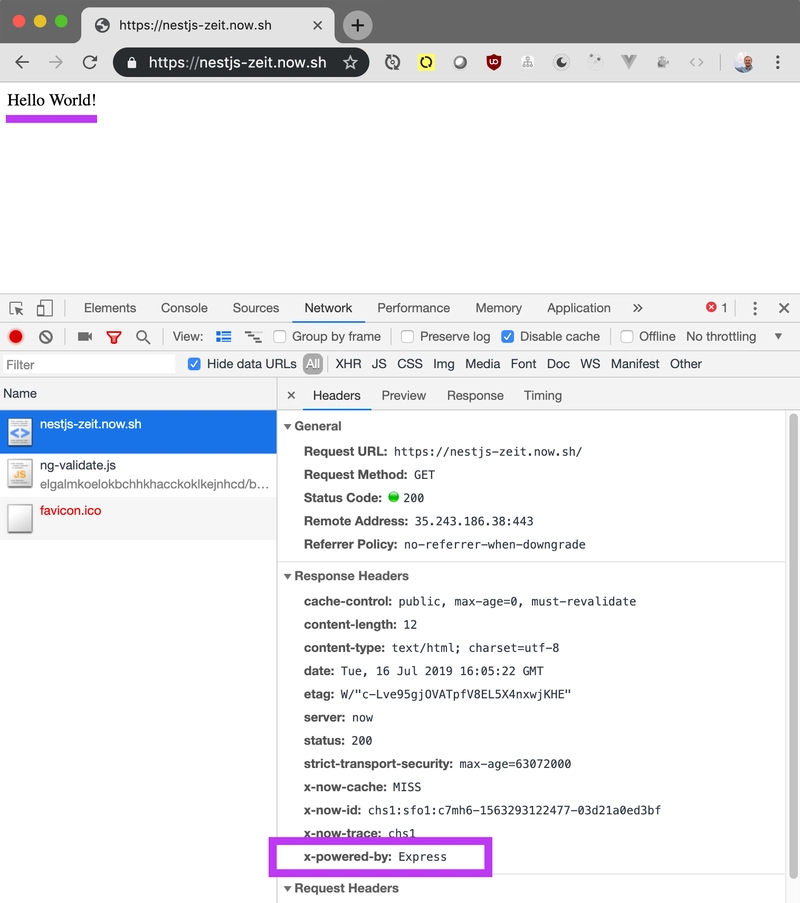The width and height of the screenshot is (800, 903).
Task: Open the Preview tab for this request
Action: tap(403, 395)
